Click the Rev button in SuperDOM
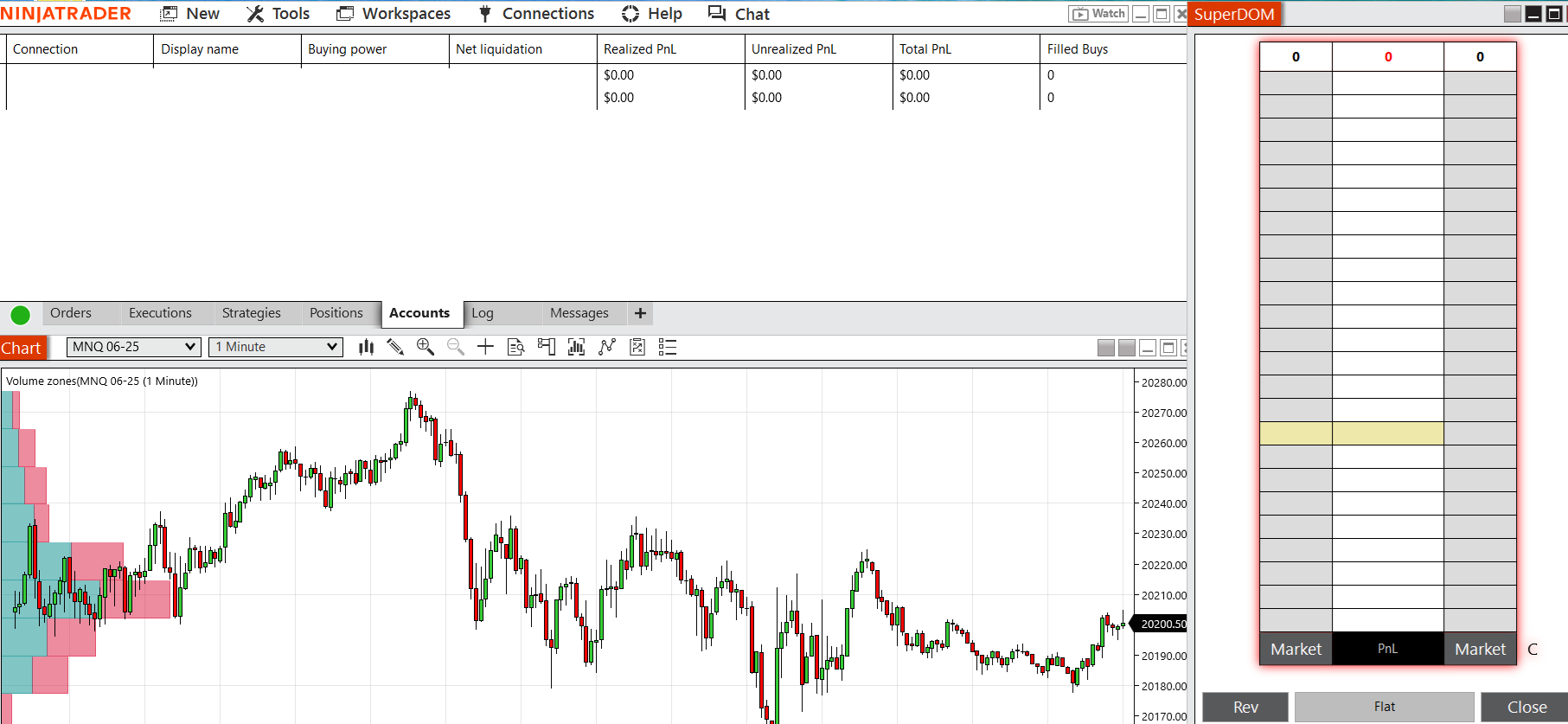 1245,707
